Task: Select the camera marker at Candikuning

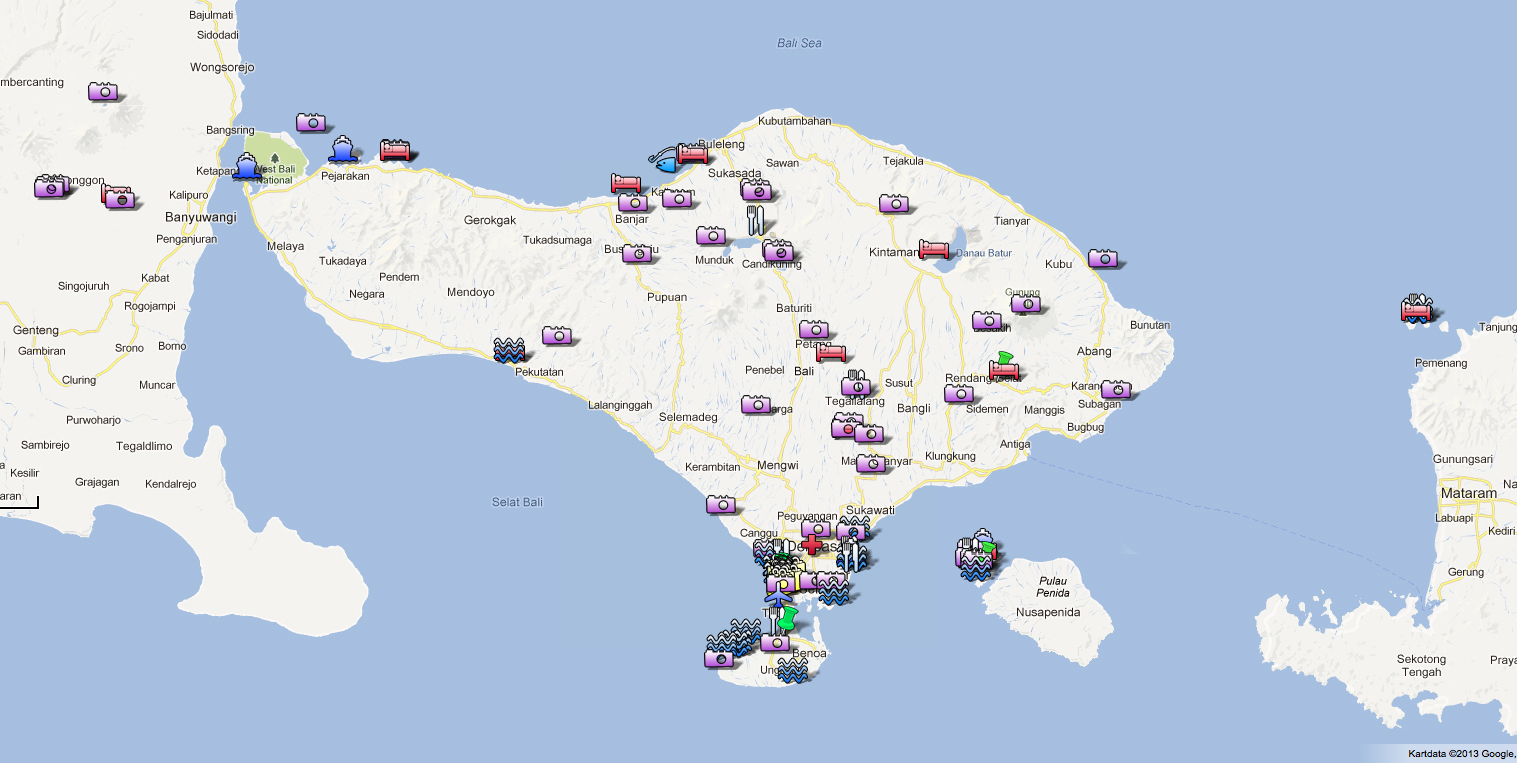Action: point(778,251)
